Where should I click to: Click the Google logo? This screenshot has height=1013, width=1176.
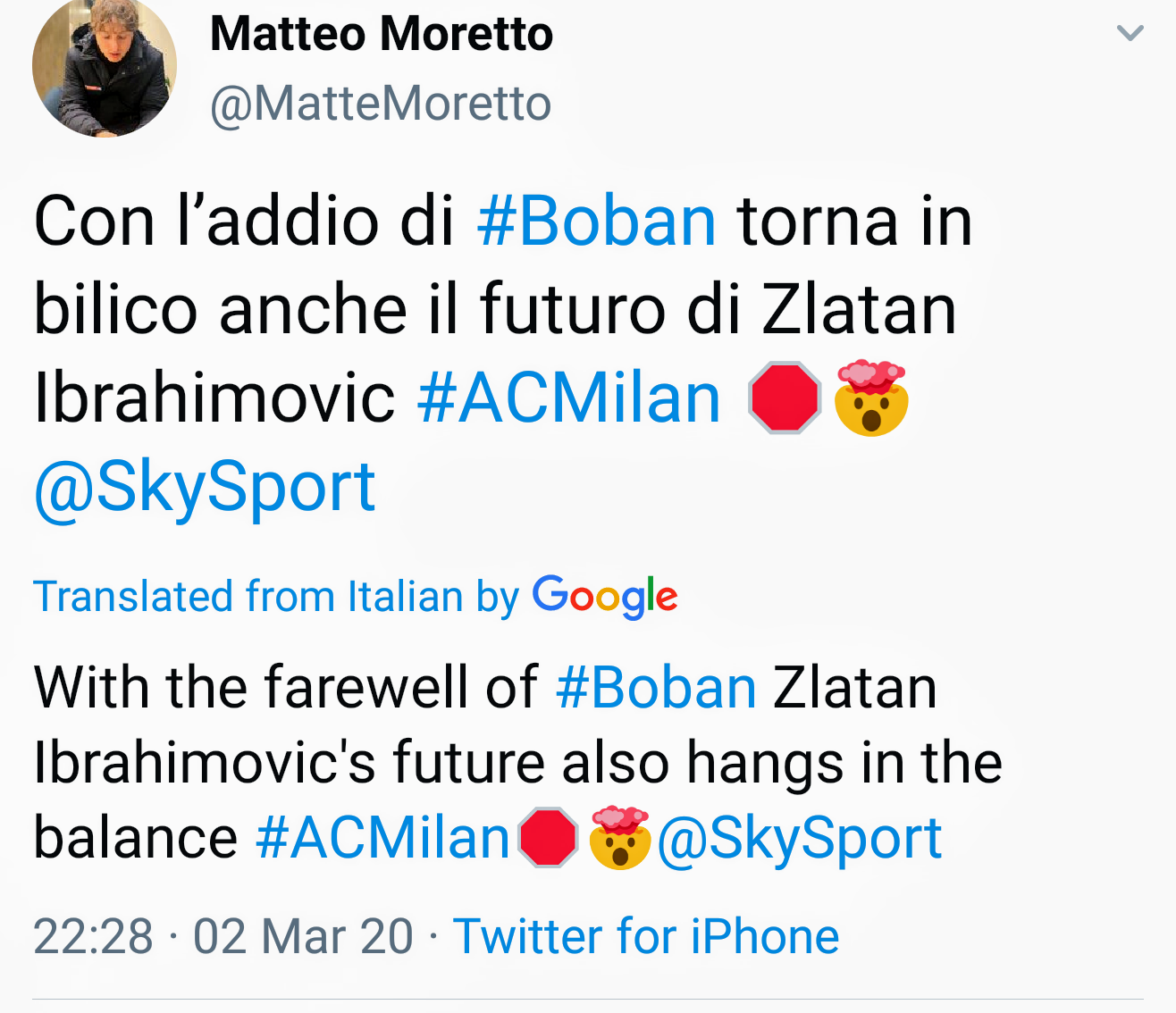(x=605, y=596)
